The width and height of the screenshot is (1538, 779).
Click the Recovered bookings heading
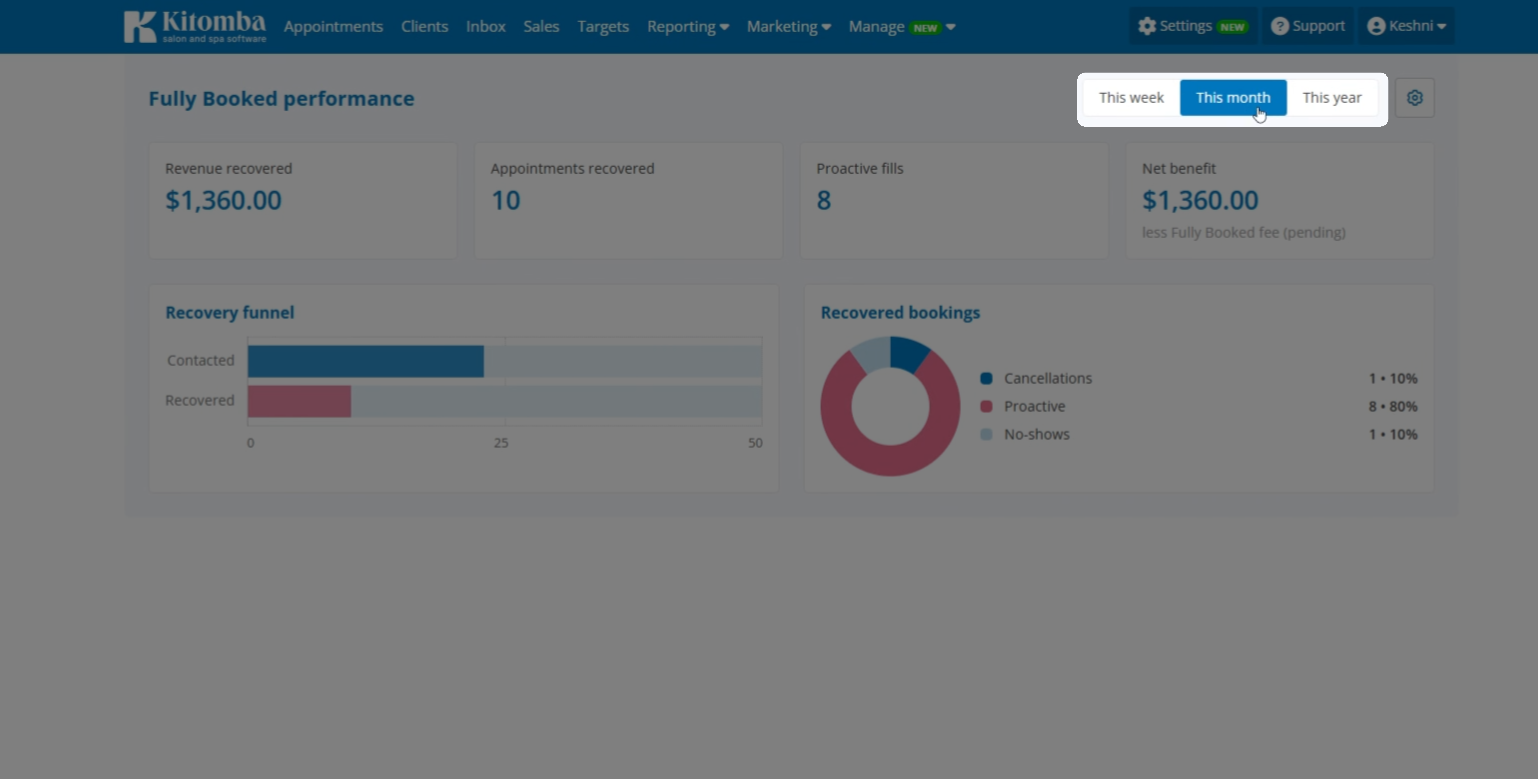point(900,313)
